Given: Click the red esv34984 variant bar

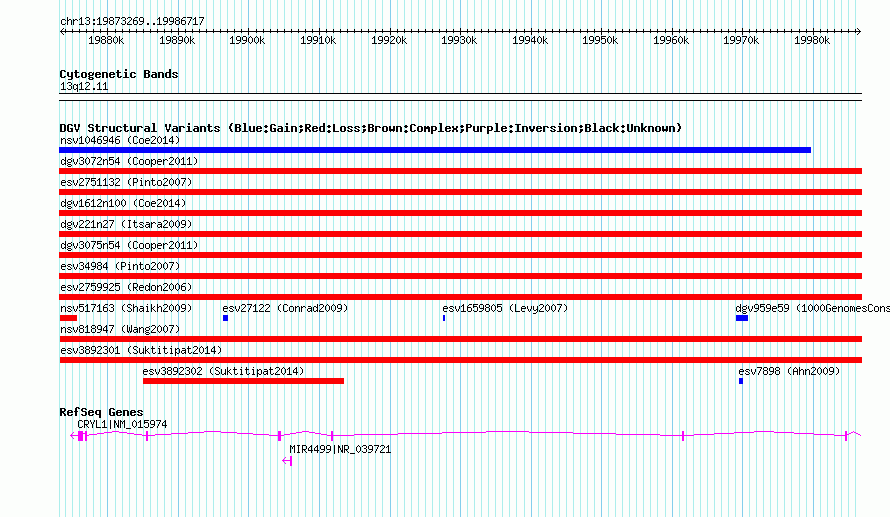Looking at the screenshot, I should 461,276.
